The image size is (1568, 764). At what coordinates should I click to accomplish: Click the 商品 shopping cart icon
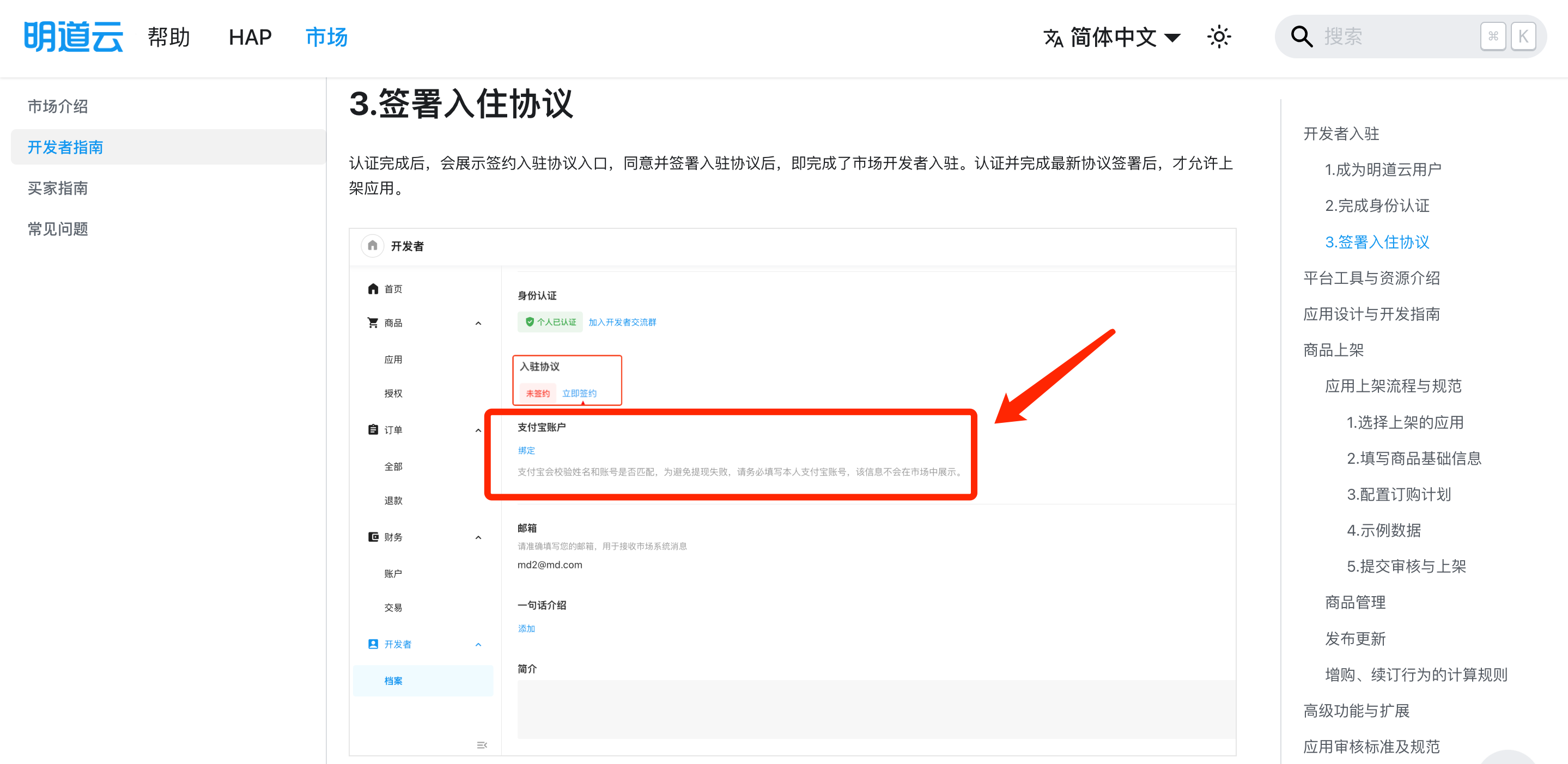click(373, 323)
